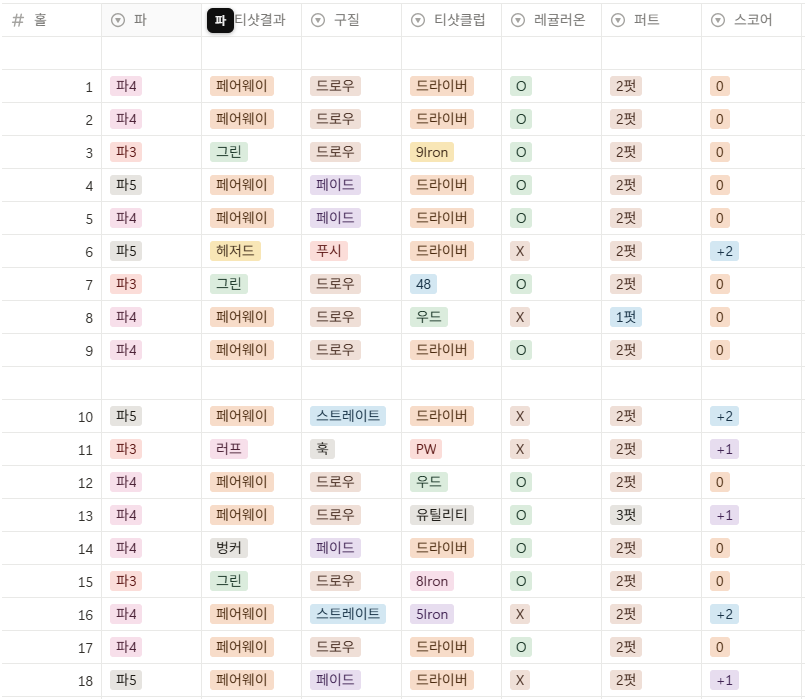
Task: Click the 48 club tag in hole 7
Action: coord(424,284)
